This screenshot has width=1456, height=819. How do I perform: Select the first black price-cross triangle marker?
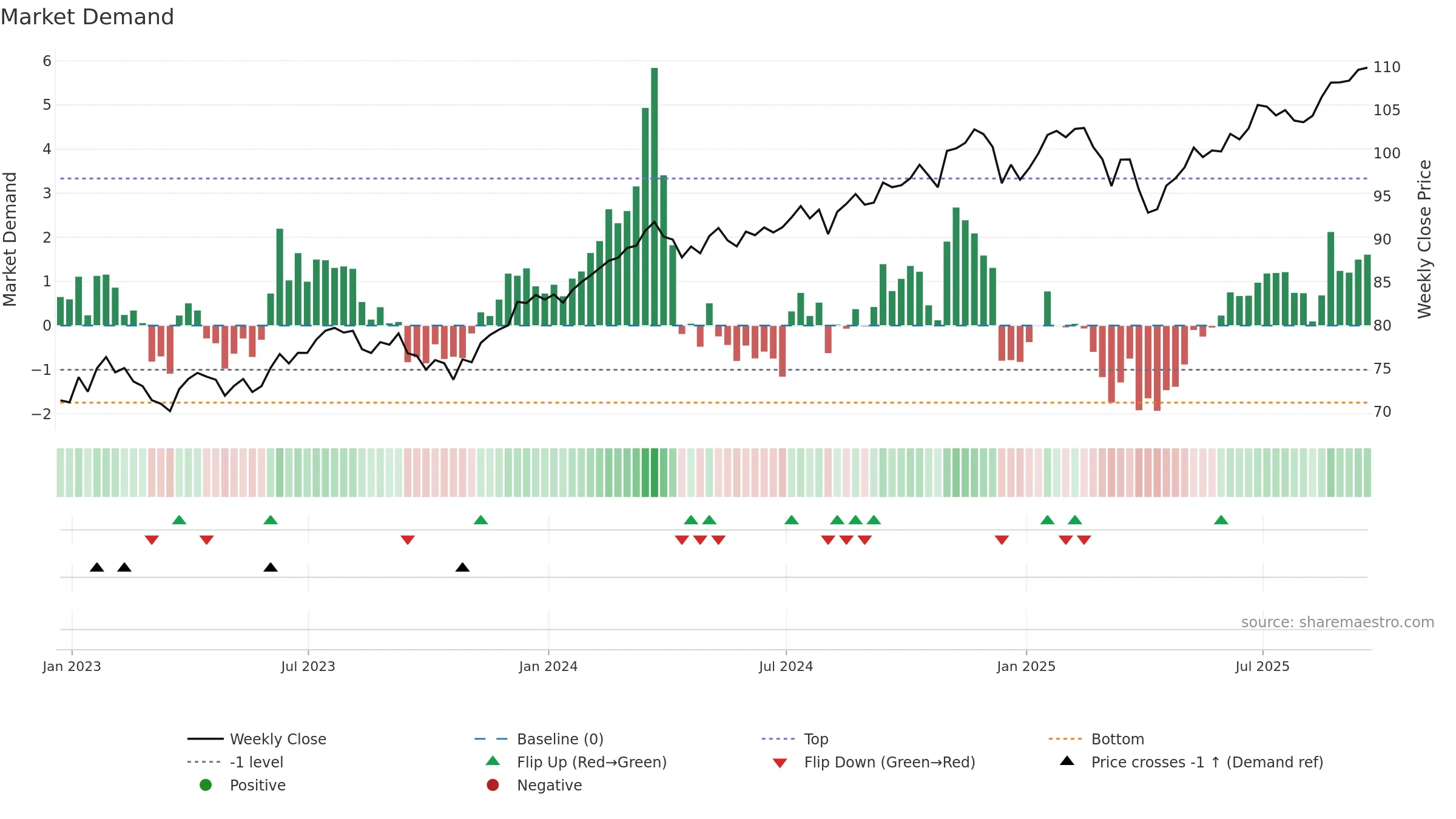[97, 567]
